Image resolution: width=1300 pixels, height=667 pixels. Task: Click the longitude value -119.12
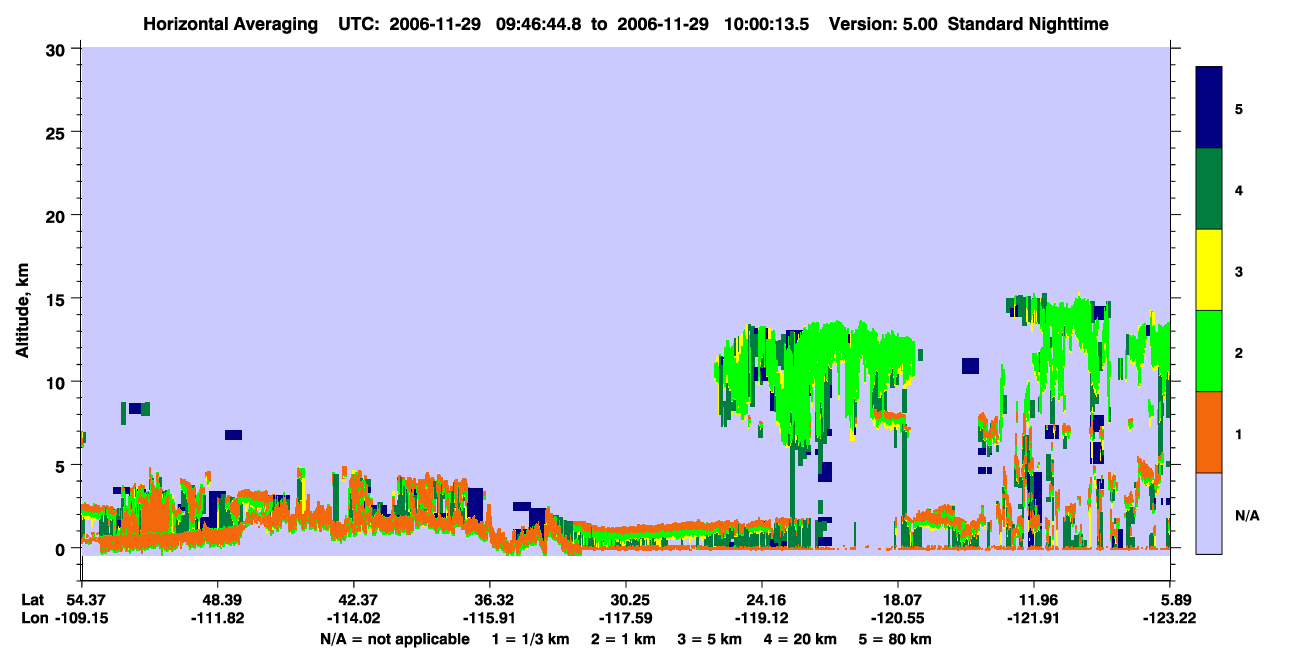762,619
